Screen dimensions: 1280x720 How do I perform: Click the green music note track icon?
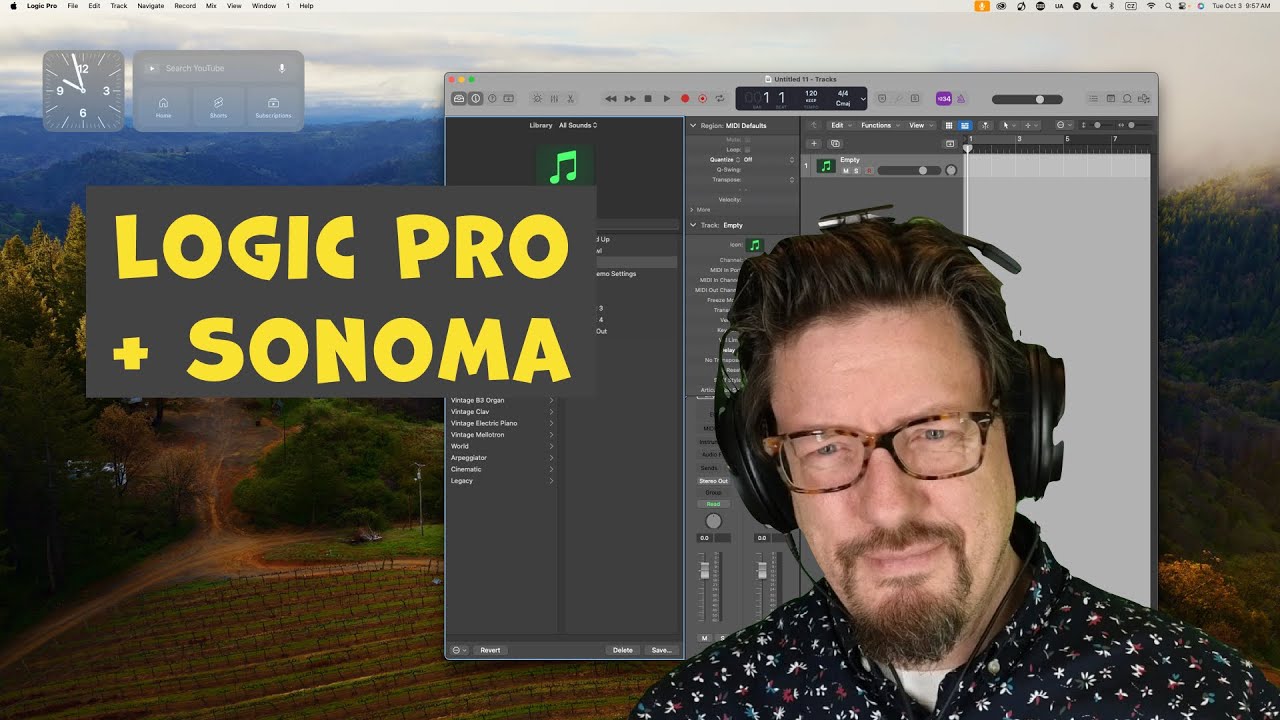(x=826, y=166)
